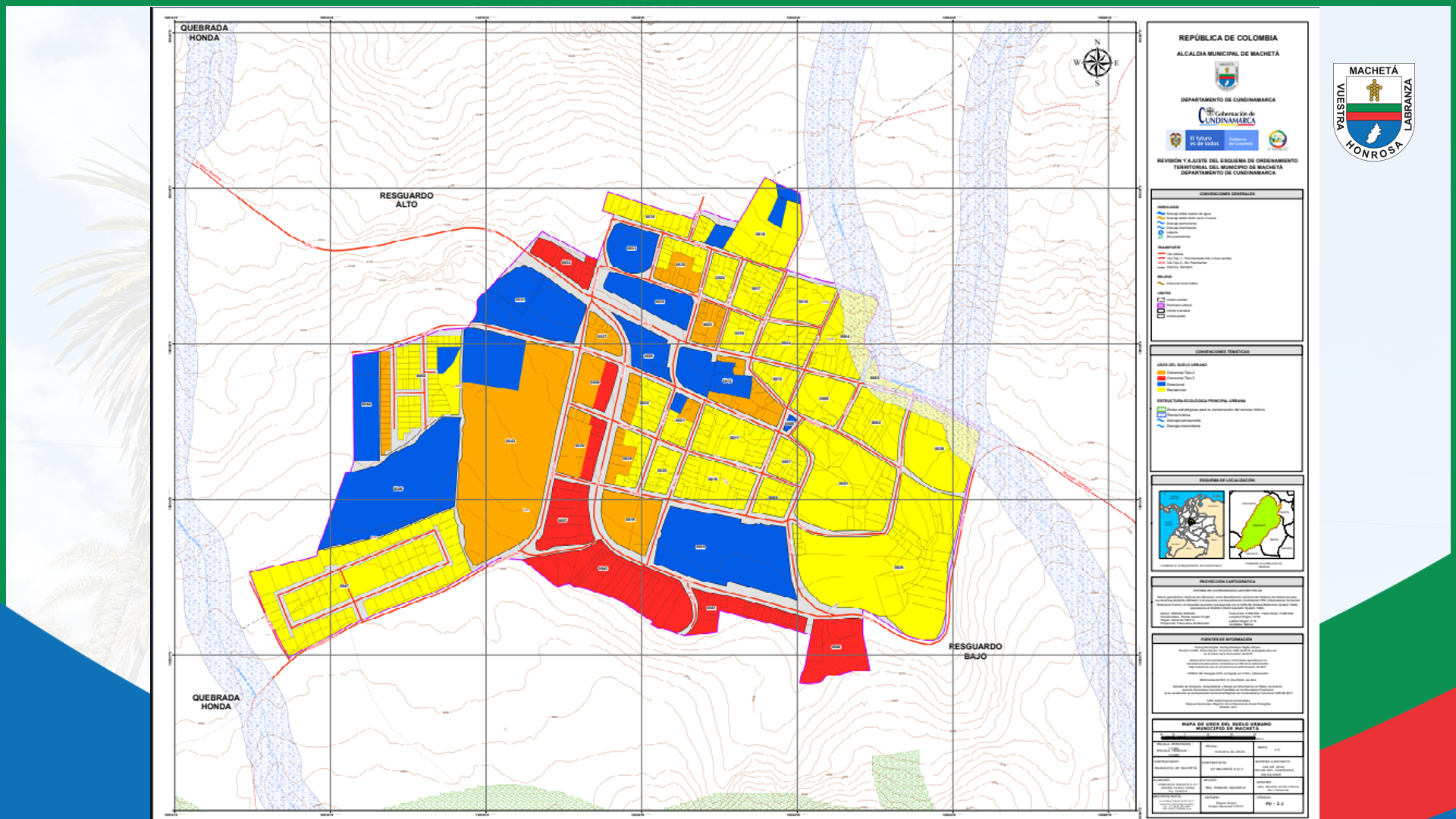Click the top-left Quebrada Honda label

tap(204, 33)
